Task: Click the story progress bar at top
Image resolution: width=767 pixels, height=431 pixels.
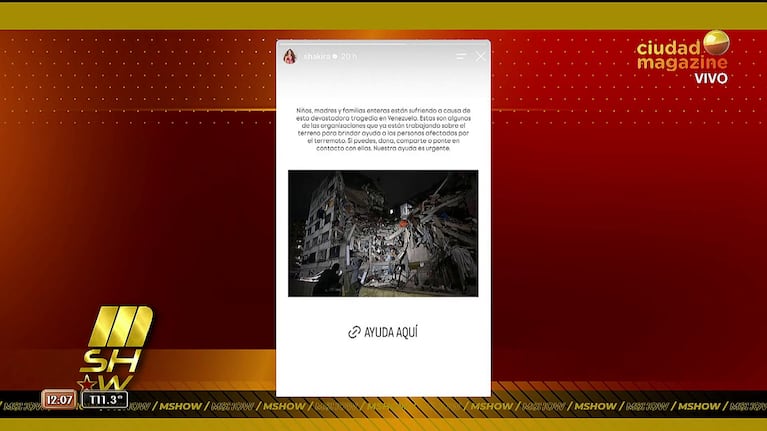Action: pyautogui.click(x=383, y=44)
